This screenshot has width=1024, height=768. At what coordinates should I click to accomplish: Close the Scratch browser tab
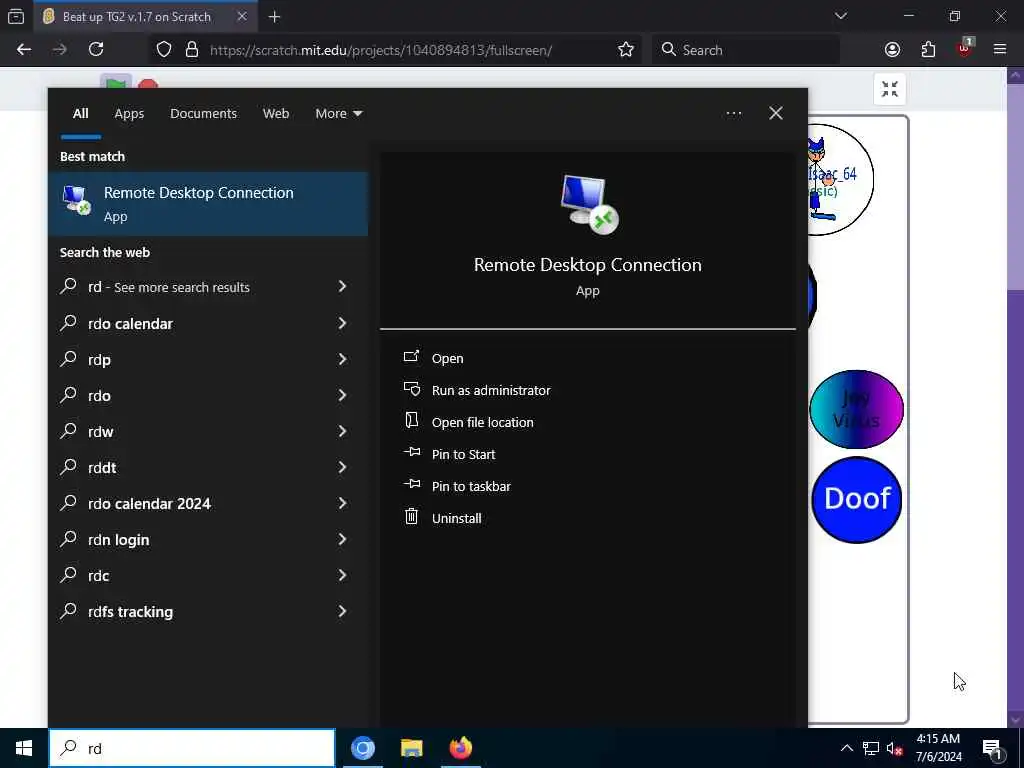click(242, 16)
